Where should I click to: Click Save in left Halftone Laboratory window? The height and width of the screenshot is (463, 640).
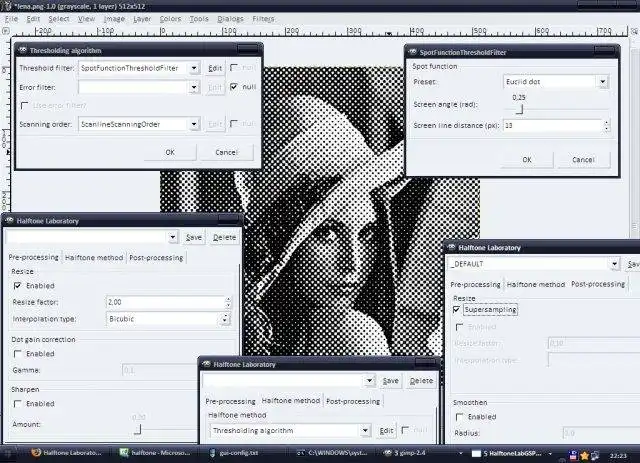(193, 237)
